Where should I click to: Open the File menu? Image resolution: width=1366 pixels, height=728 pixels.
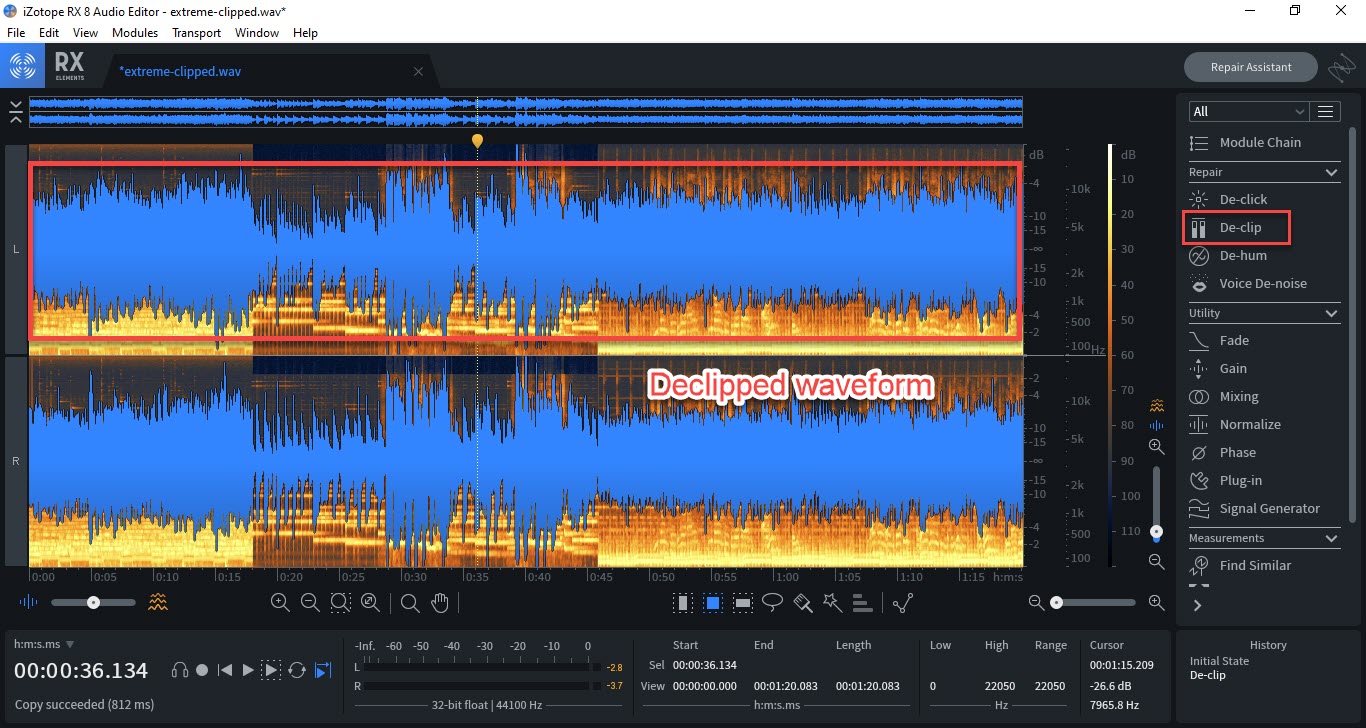(16, 33)
